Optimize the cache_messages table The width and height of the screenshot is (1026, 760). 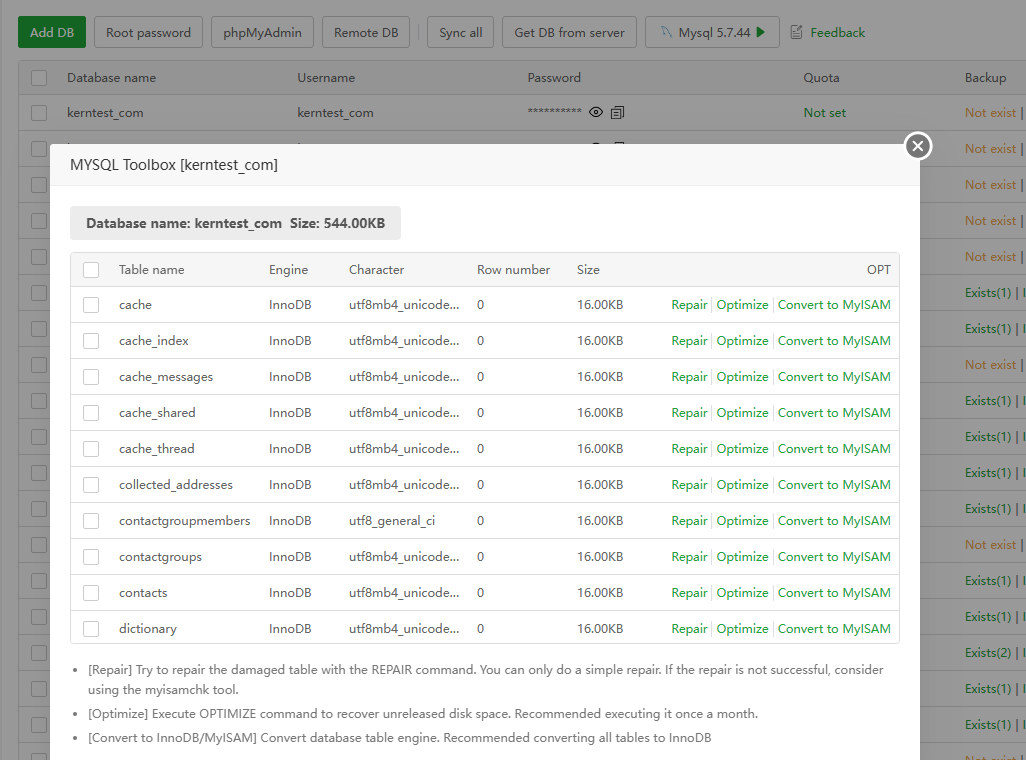pos(742,377)
